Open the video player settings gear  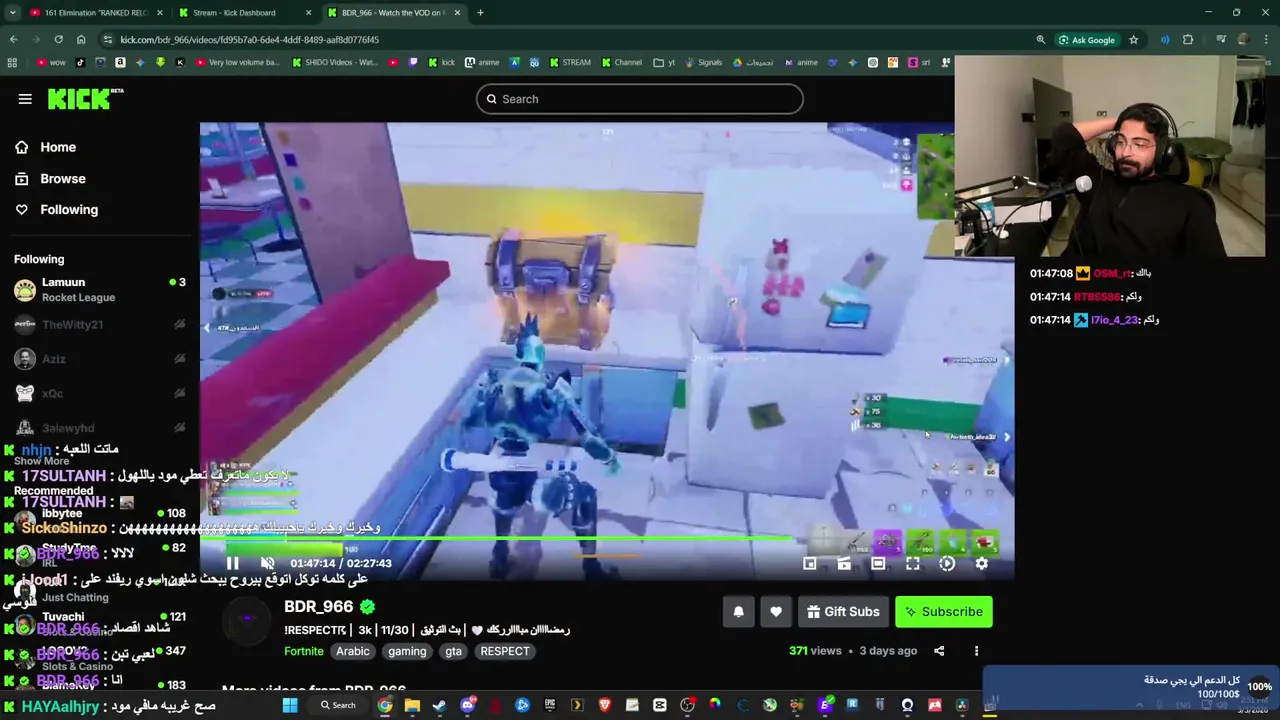pos(981,563)
